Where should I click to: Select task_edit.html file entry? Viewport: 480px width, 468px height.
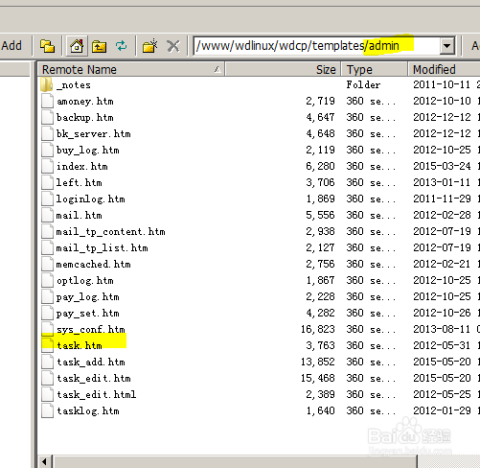pyautogui.click(x=96, y=394)
